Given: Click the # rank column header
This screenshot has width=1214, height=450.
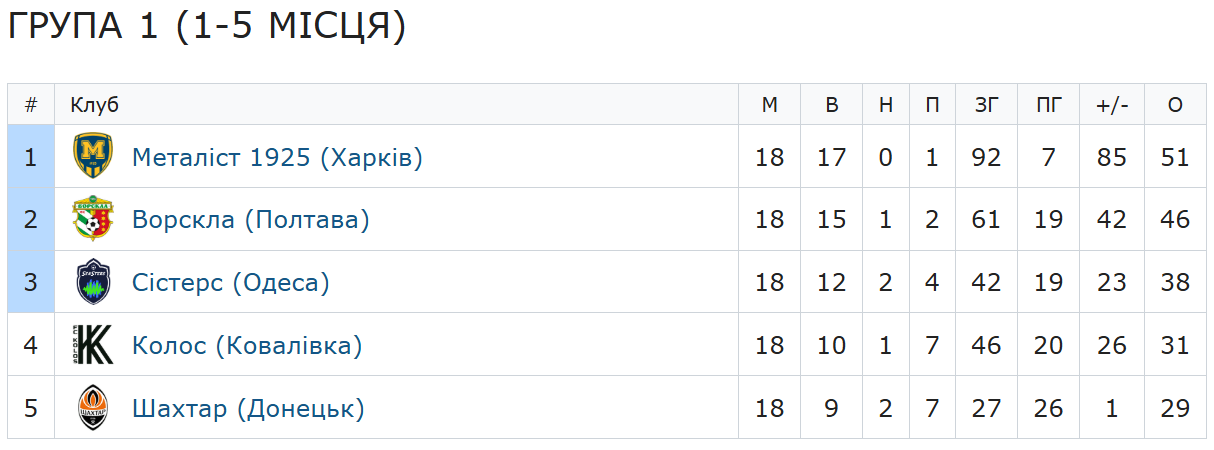Looking at the screenshot, I should (31, 105).
